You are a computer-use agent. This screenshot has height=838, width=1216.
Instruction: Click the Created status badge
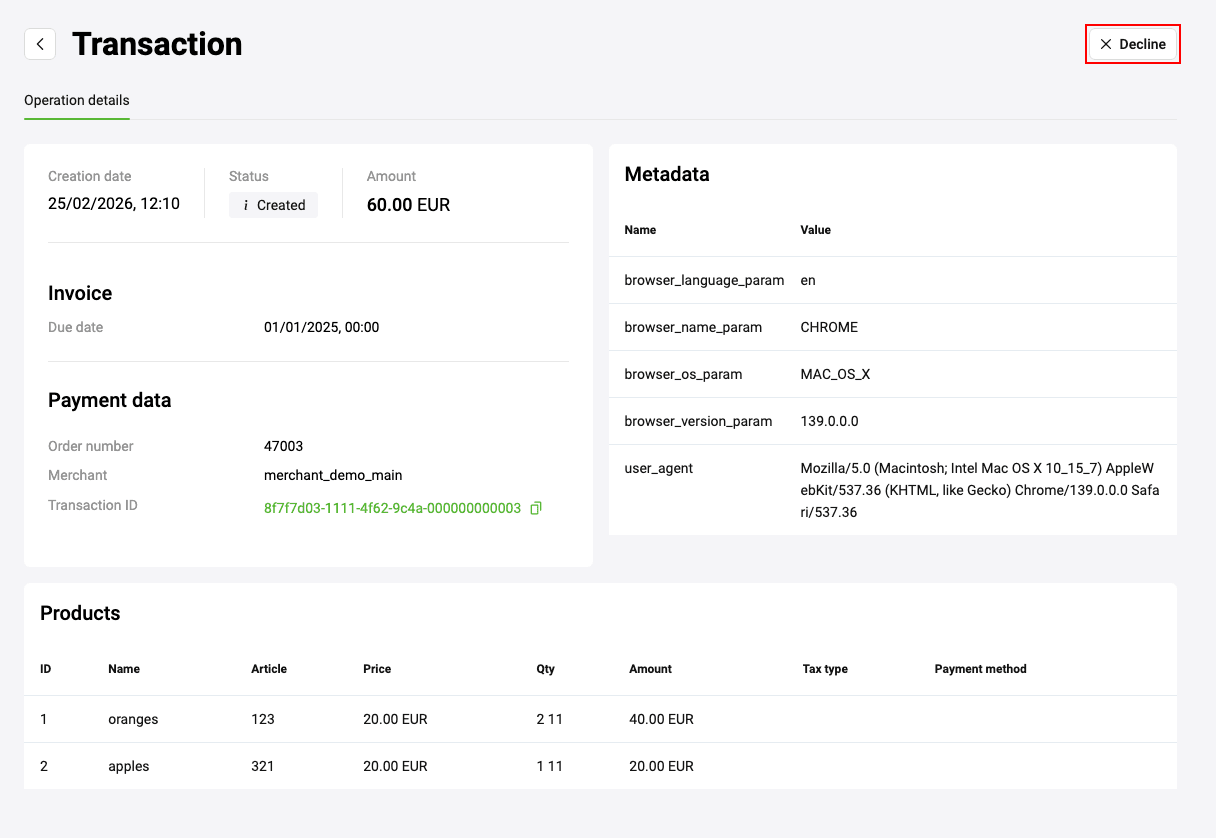click(x=273, y=205)
